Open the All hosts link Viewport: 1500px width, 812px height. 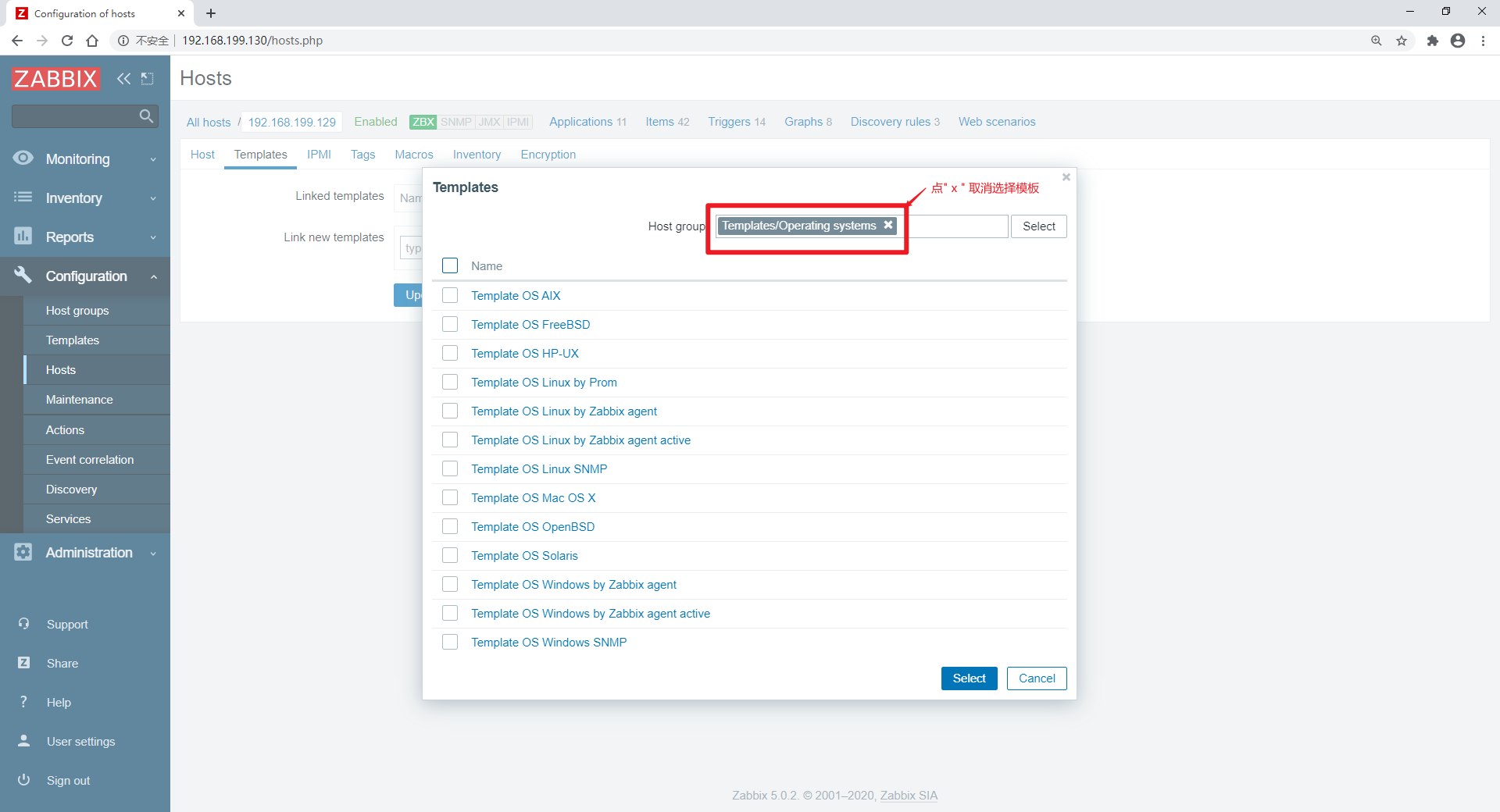click(209, 122)
